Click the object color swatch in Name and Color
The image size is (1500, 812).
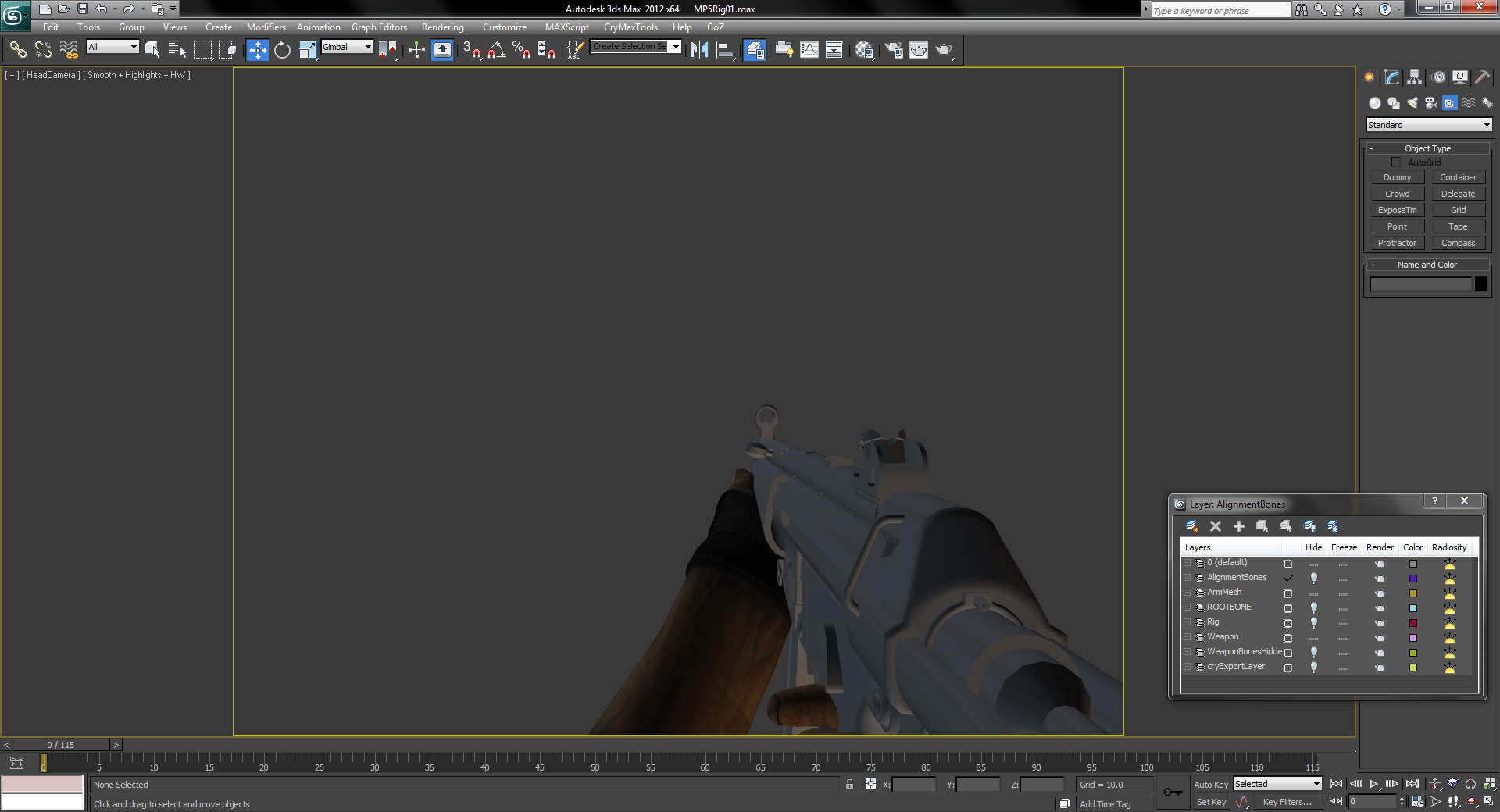click(x=1481, y=284)
